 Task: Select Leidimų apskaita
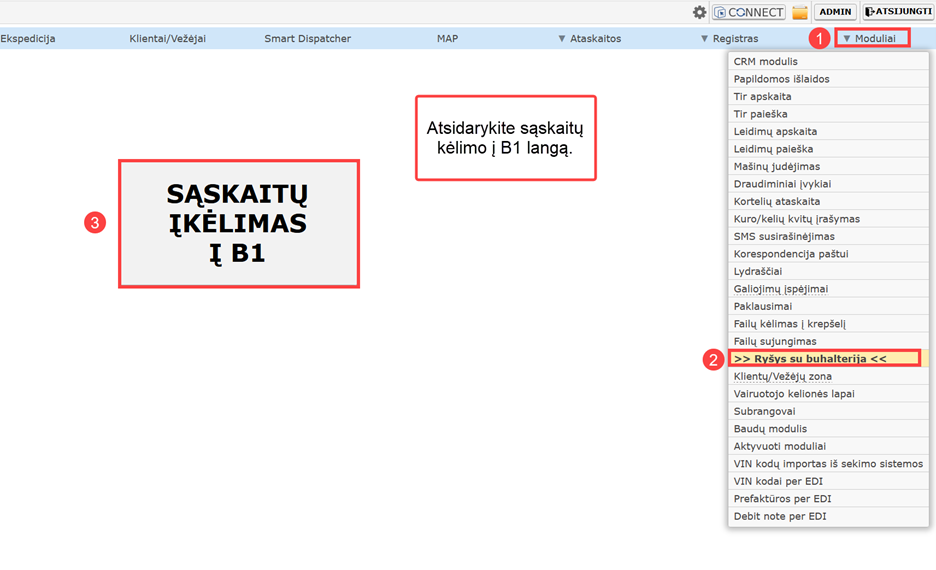[829, 131]
